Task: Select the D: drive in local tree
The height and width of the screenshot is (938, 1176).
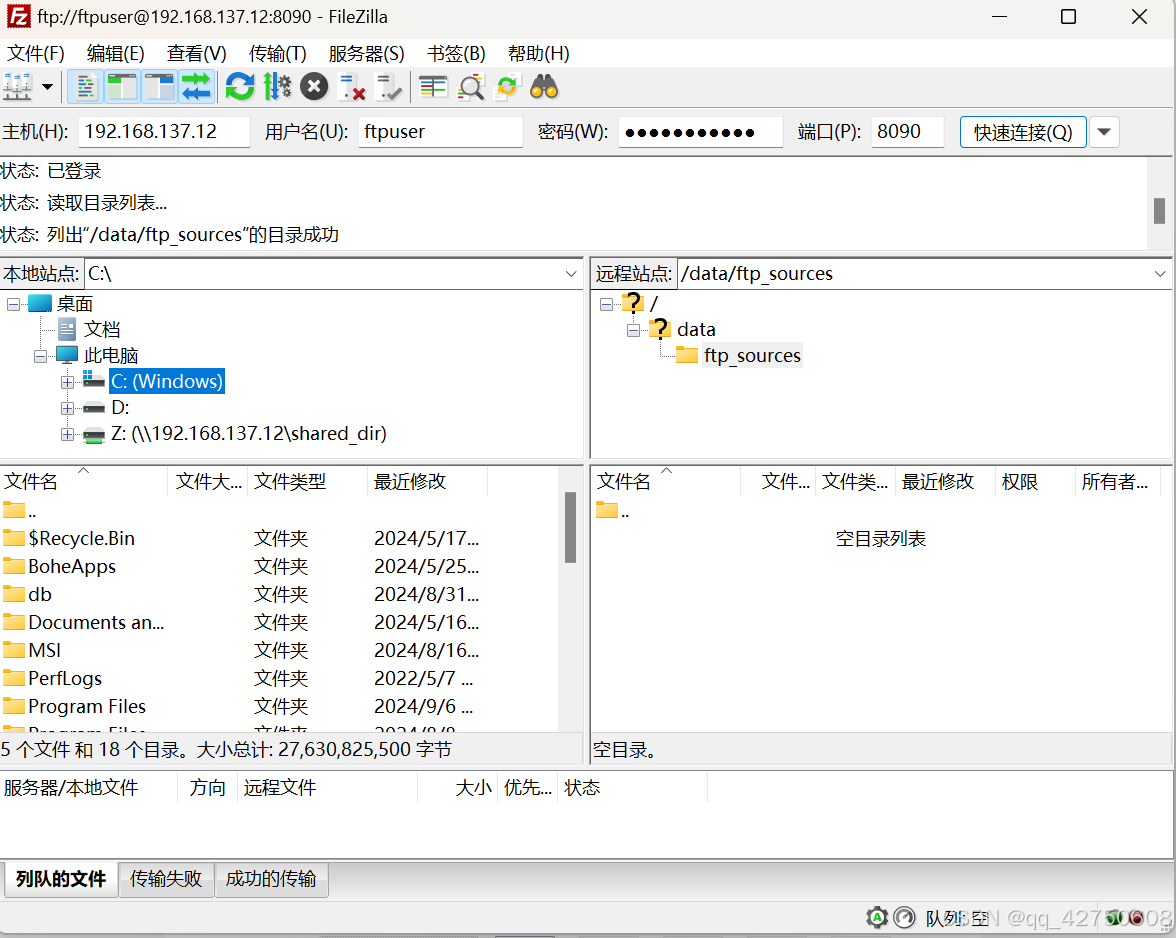Action: pos(120,408)
